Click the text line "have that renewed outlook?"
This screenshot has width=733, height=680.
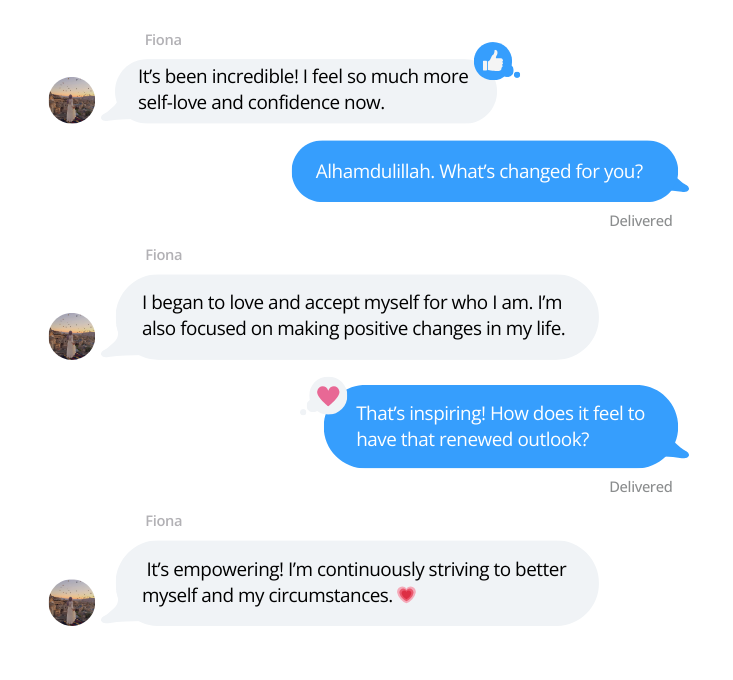[x=472, y=440]
